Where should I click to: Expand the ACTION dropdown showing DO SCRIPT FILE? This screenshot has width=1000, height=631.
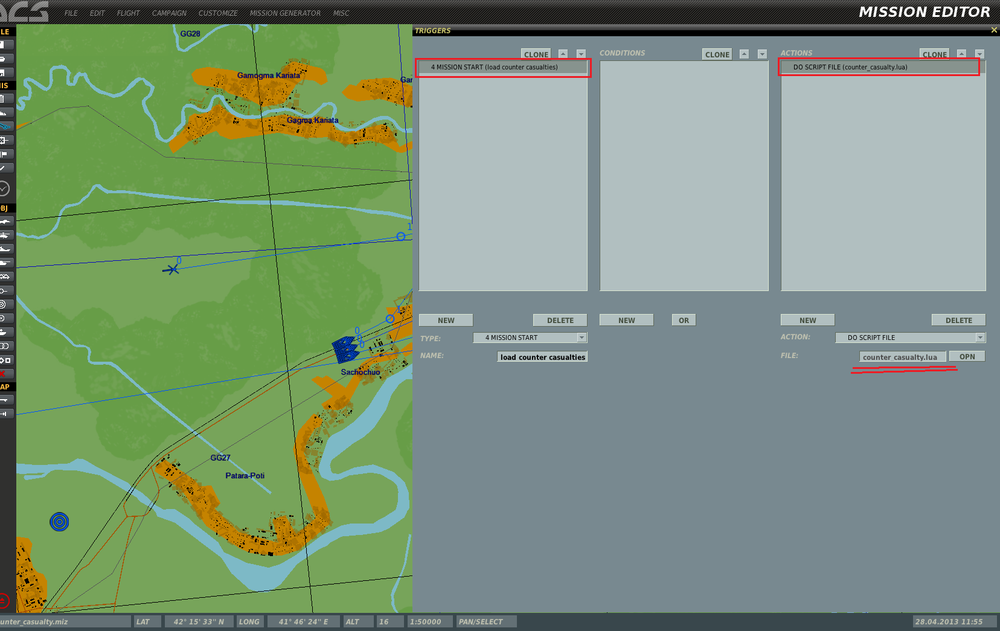[980, 338]
